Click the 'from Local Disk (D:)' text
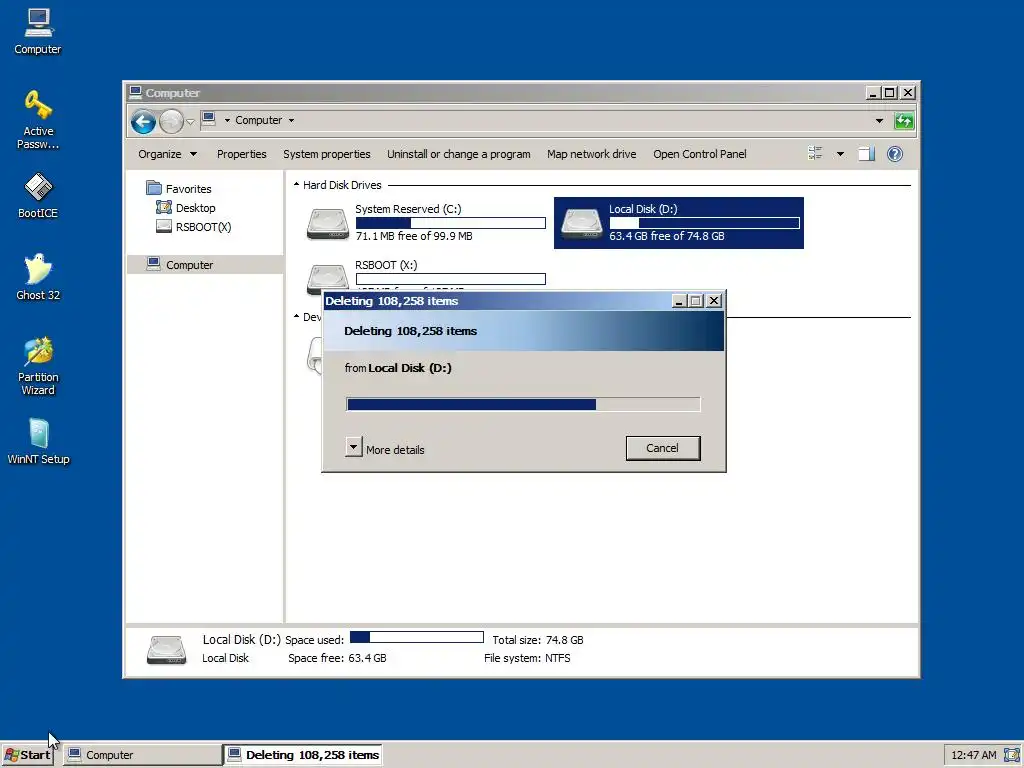The width and height of the screenshot is (1024, 768). click(x=398, y=368)
